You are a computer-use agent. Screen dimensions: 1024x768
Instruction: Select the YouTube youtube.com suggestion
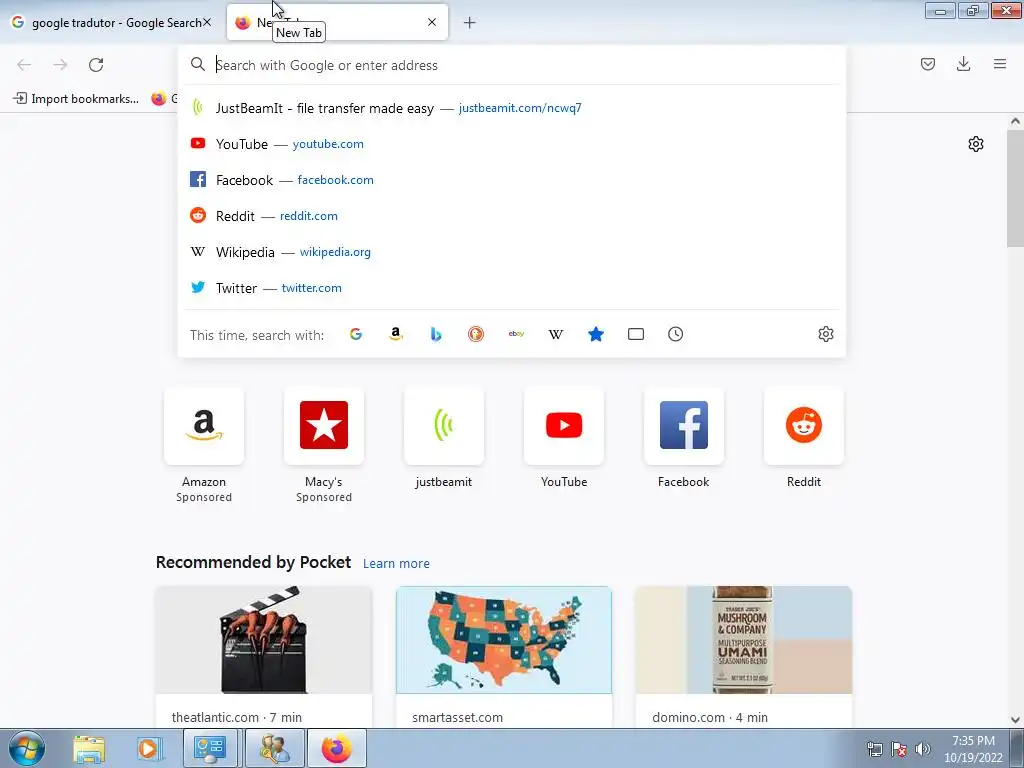point(511,144)
